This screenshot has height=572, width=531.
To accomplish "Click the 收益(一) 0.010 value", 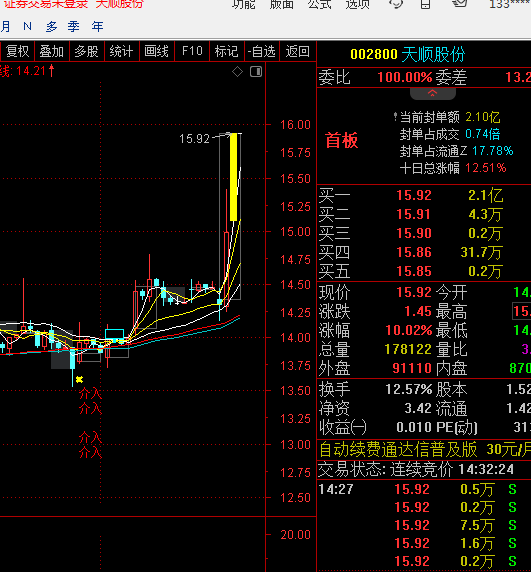I will pos(414,427).
